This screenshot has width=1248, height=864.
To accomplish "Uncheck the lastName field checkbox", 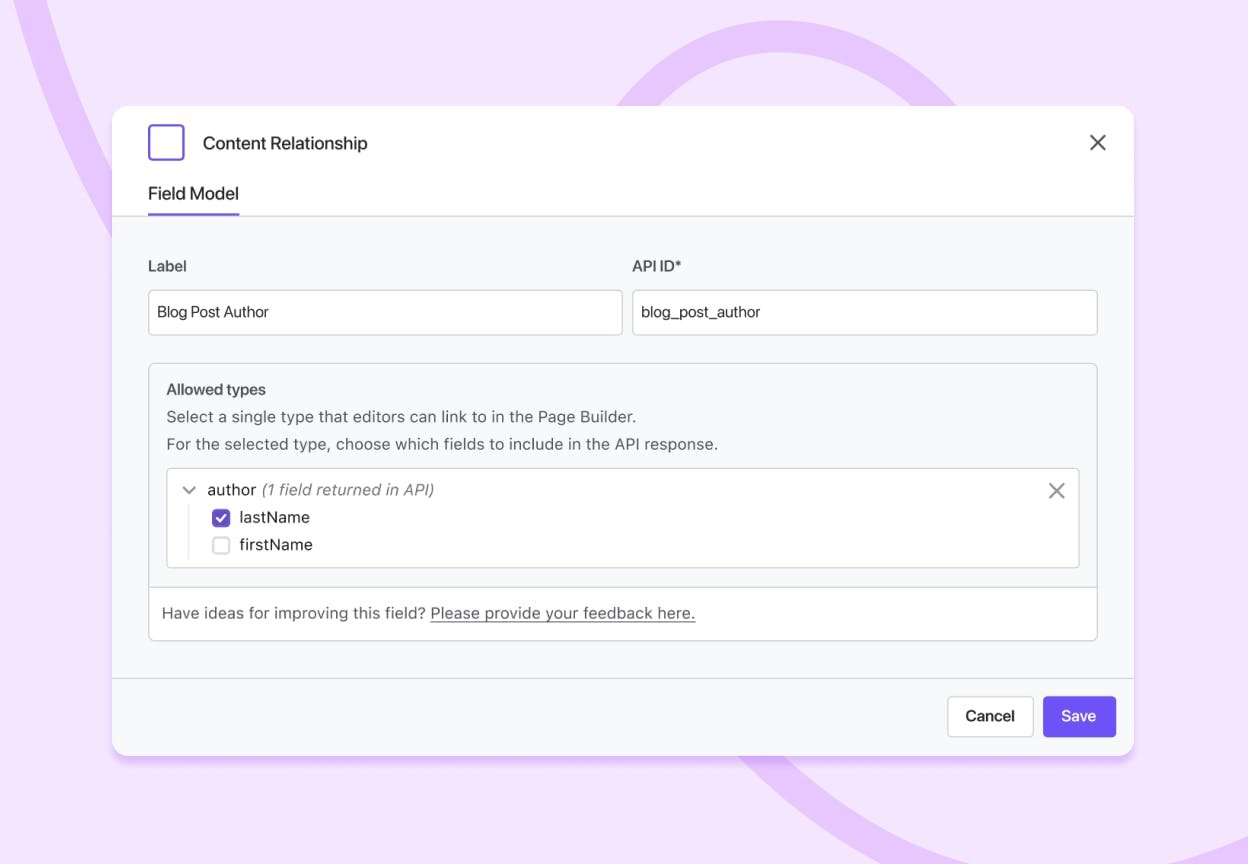I will point(221,518).
